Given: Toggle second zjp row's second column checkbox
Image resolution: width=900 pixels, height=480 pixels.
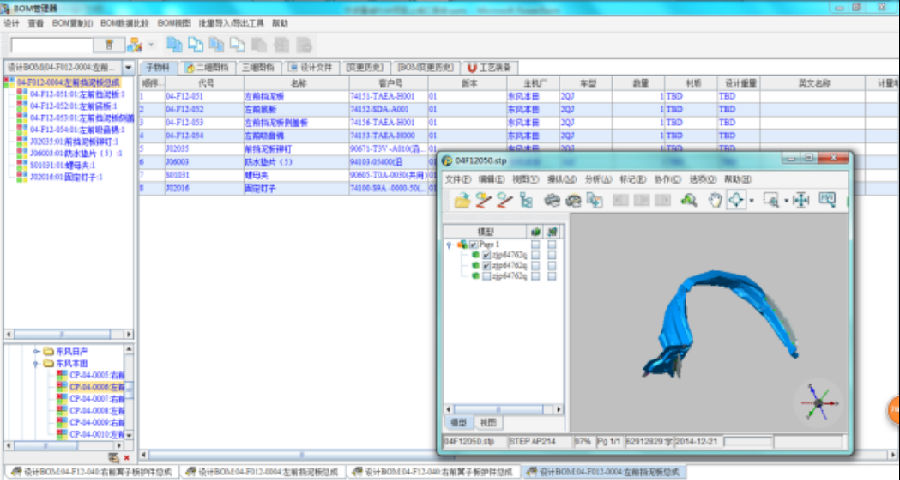Looking at the screenshot, I should [552, 266].
